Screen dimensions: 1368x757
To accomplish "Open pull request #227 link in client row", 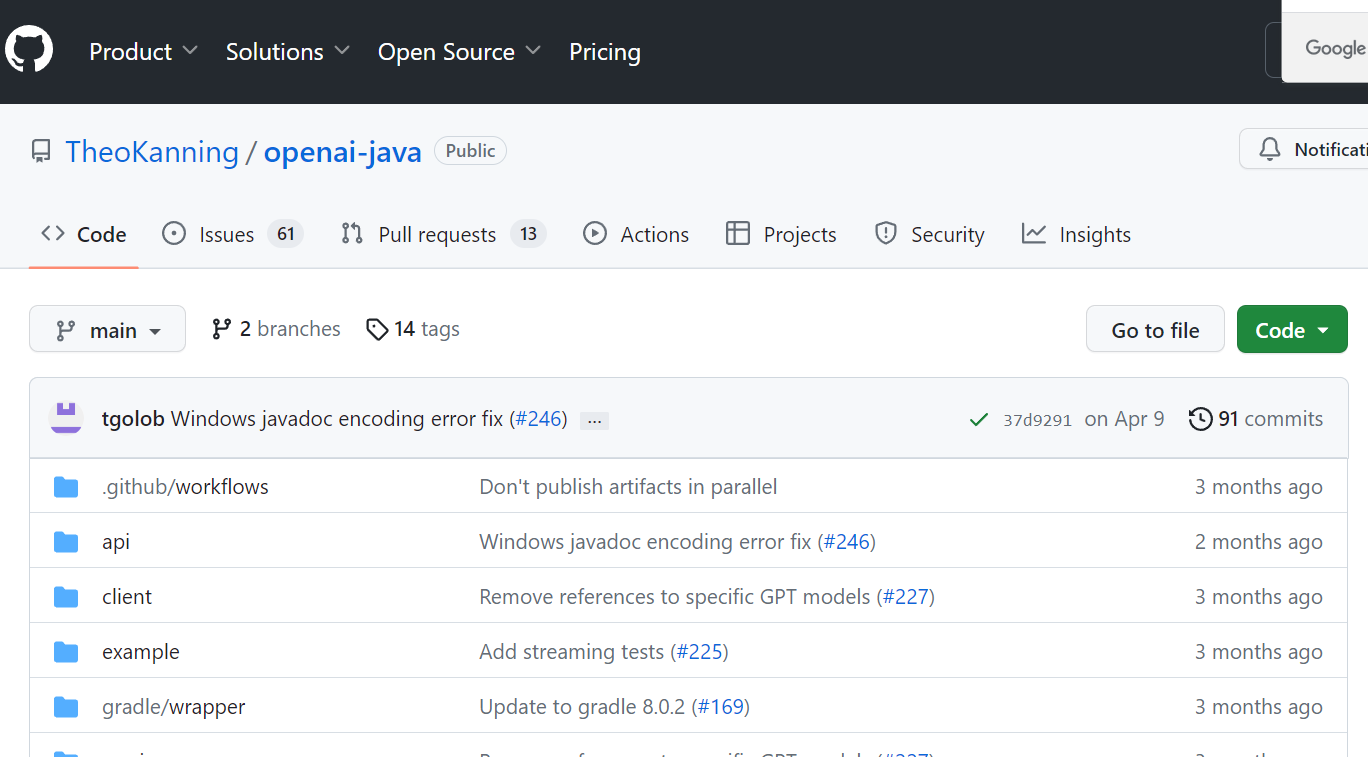I will pos(906,597).
